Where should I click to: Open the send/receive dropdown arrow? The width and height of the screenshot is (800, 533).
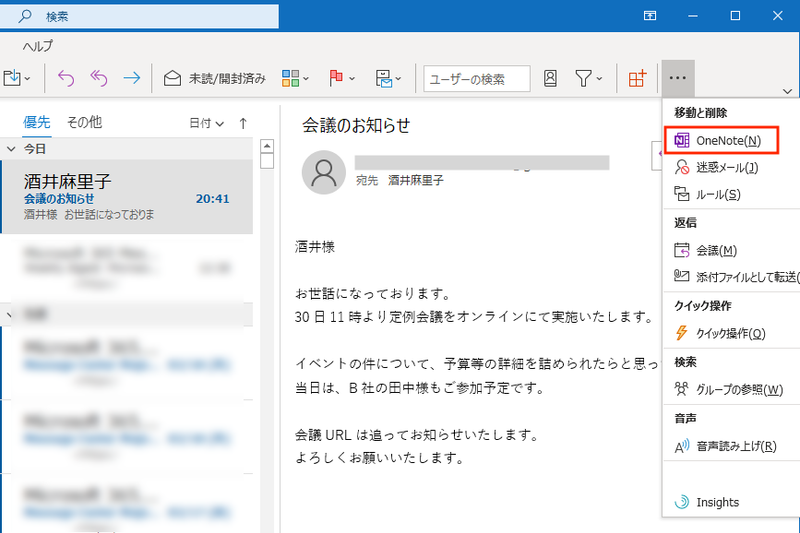coord(398,79)
